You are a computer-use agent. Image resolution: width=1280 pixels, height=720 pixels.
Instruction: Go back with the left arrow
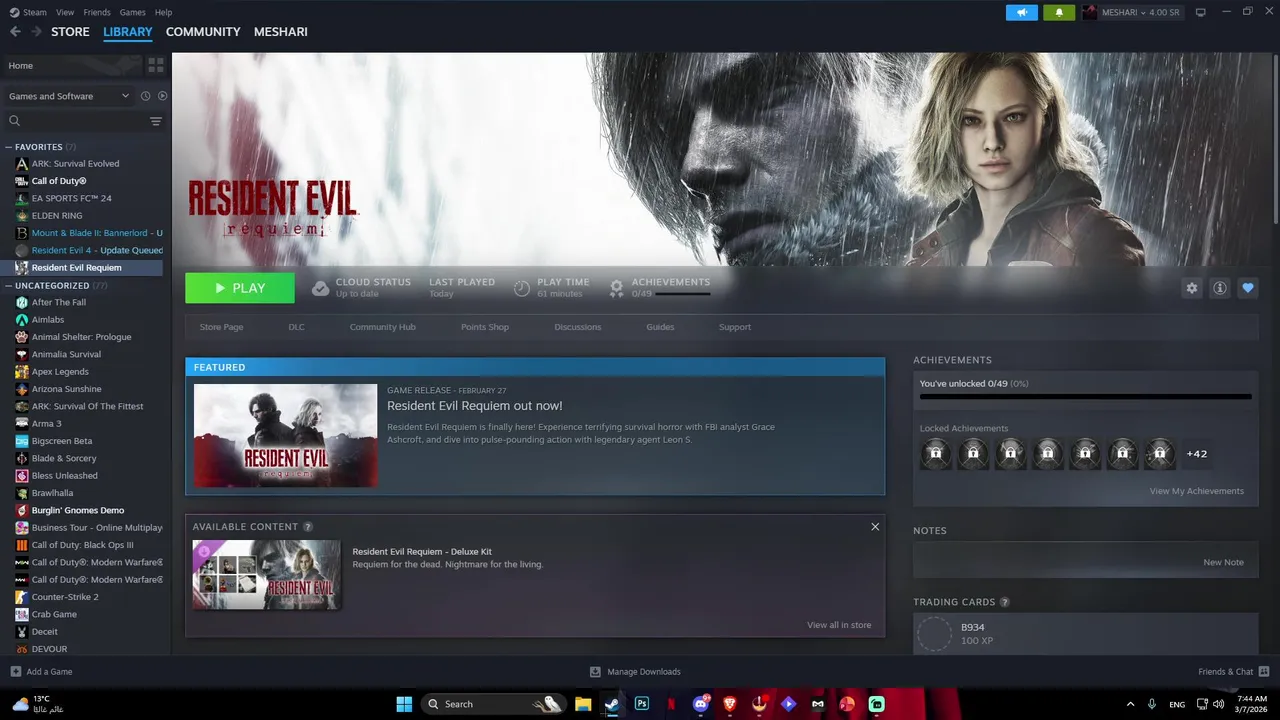[15, 32]
